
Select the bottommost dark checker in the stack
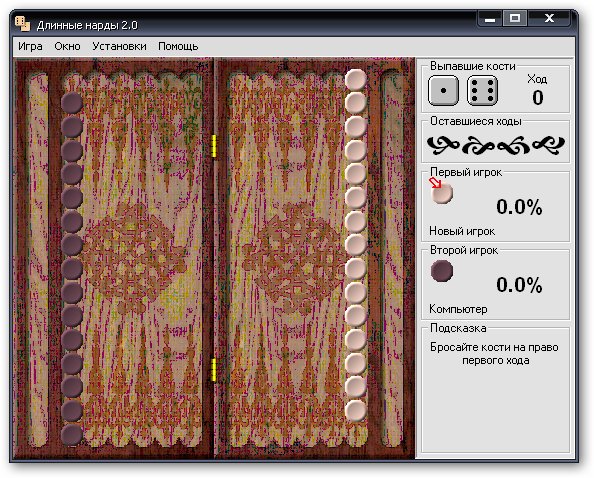72,434
